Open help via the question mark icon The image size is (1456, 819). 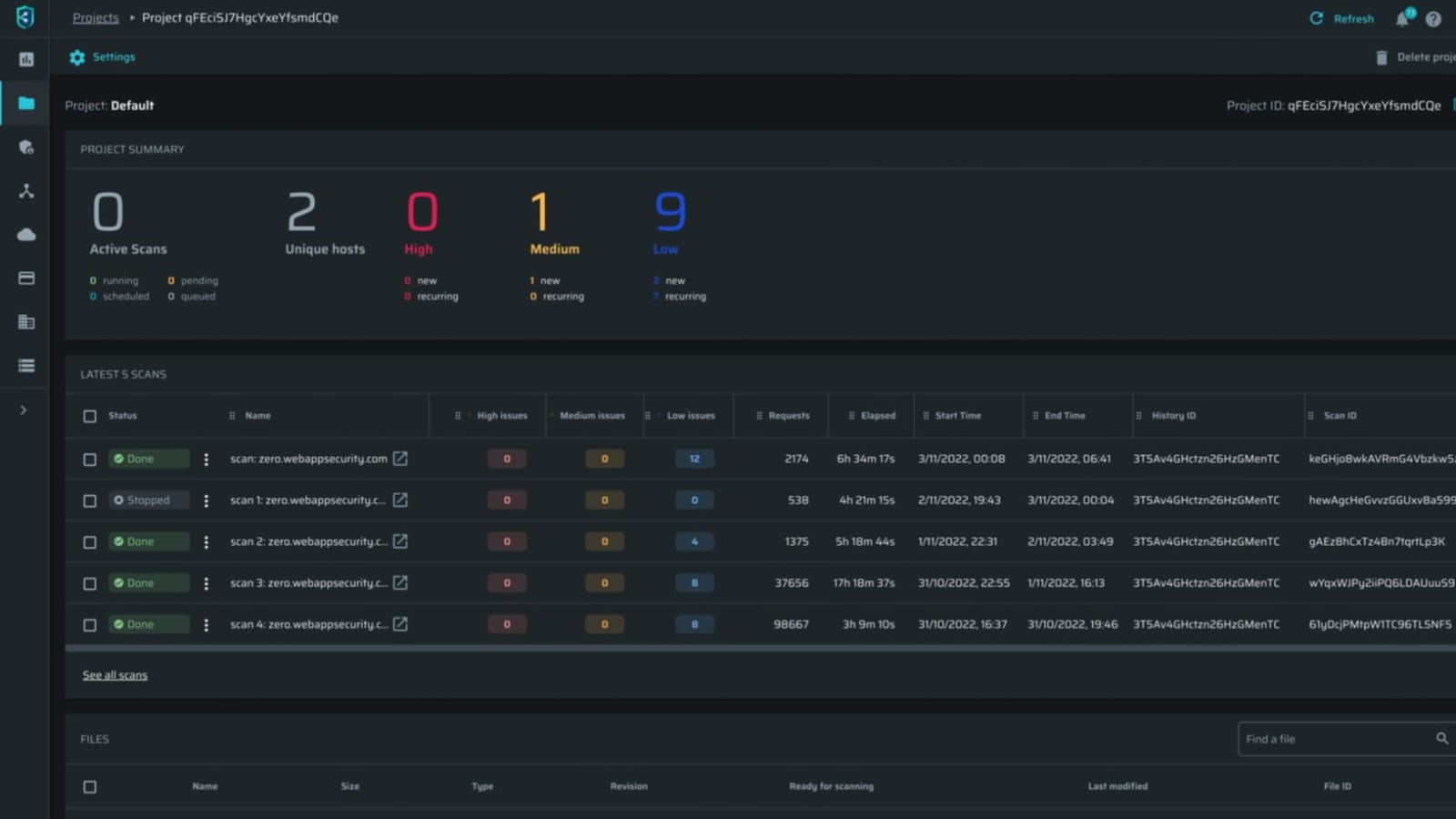(x=1433, y=18)
